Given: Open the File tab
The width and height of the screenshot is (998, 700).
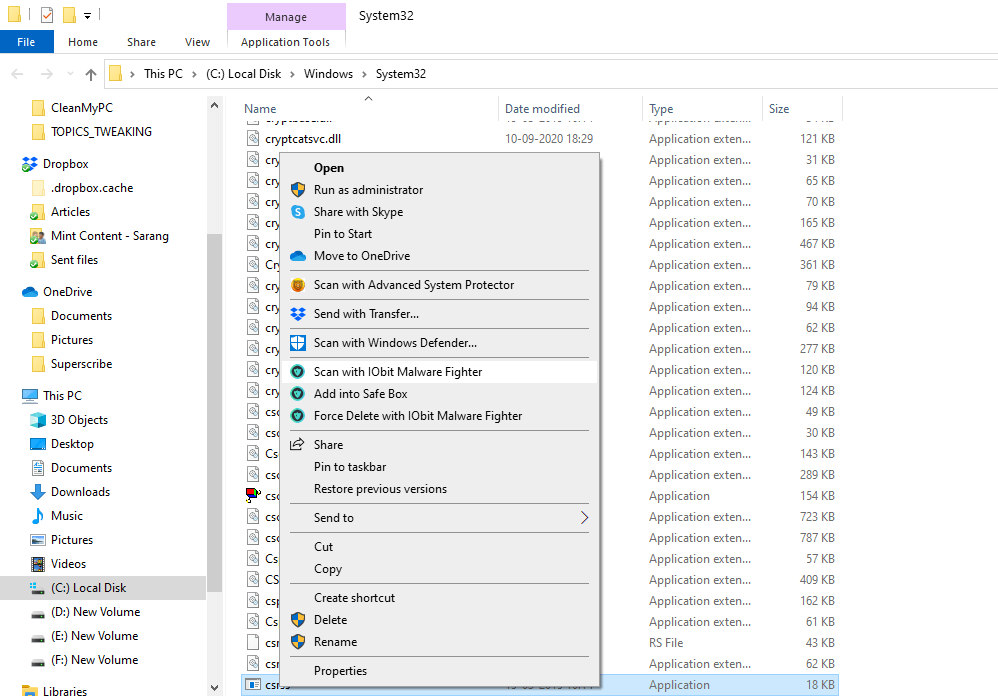Looking at the screenshot, I should tap(26, 42).
